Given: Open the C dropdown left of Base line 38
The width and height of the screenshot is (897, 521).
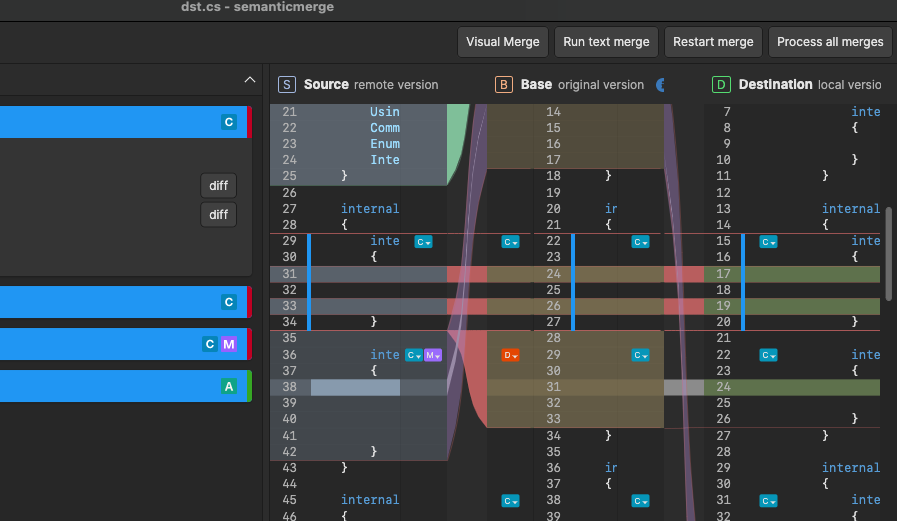Looking at the screenshot, I should pyautogui.click(x=510, y=501).
